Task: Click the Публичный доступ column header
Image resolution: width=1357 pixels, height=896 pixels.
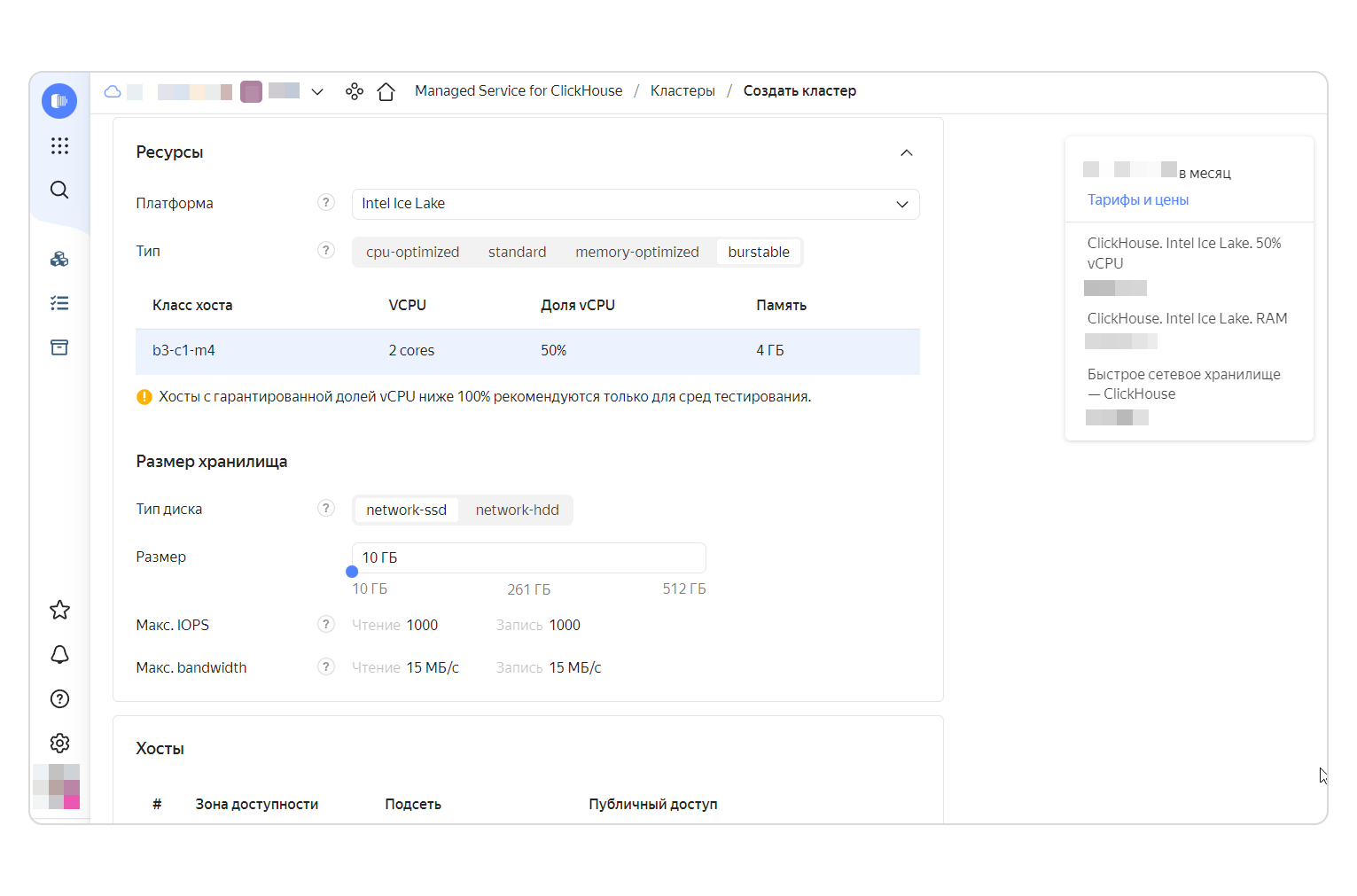Action: (653, 805)
